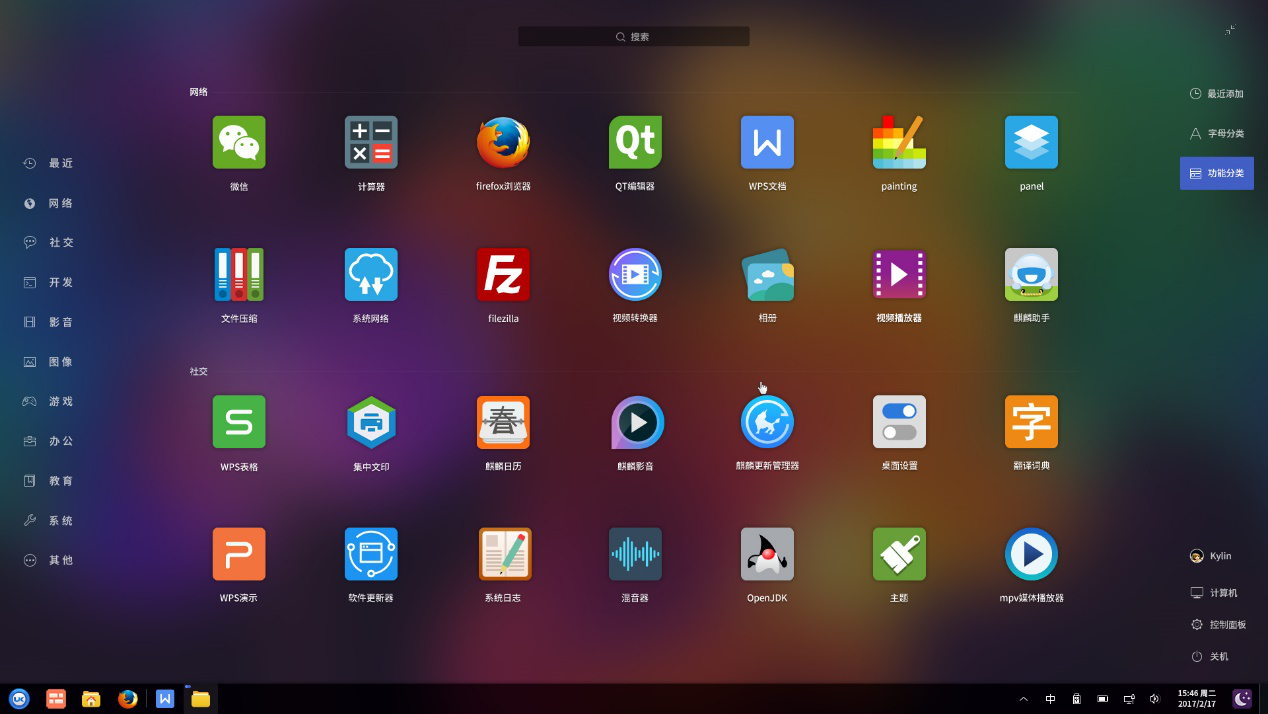Select the 游戏 category in sidebar
Screen dimensions: 1268x714
60,401
